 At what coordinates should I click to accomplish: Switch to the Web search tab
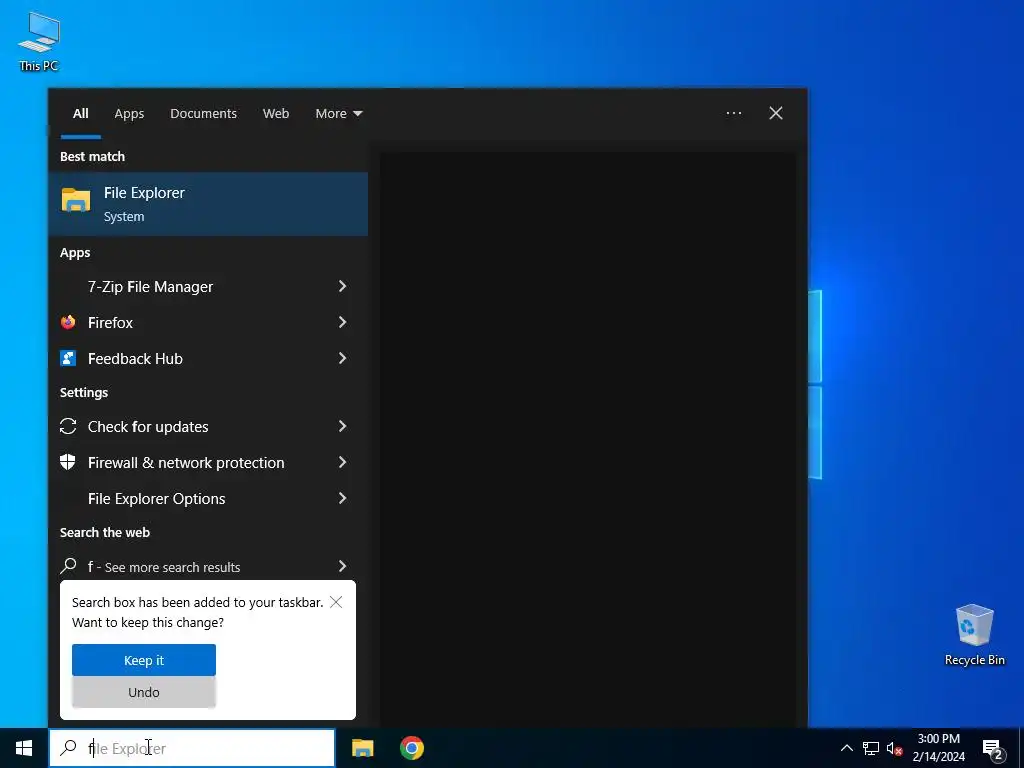pyautogui.click(x=276, y=114)
